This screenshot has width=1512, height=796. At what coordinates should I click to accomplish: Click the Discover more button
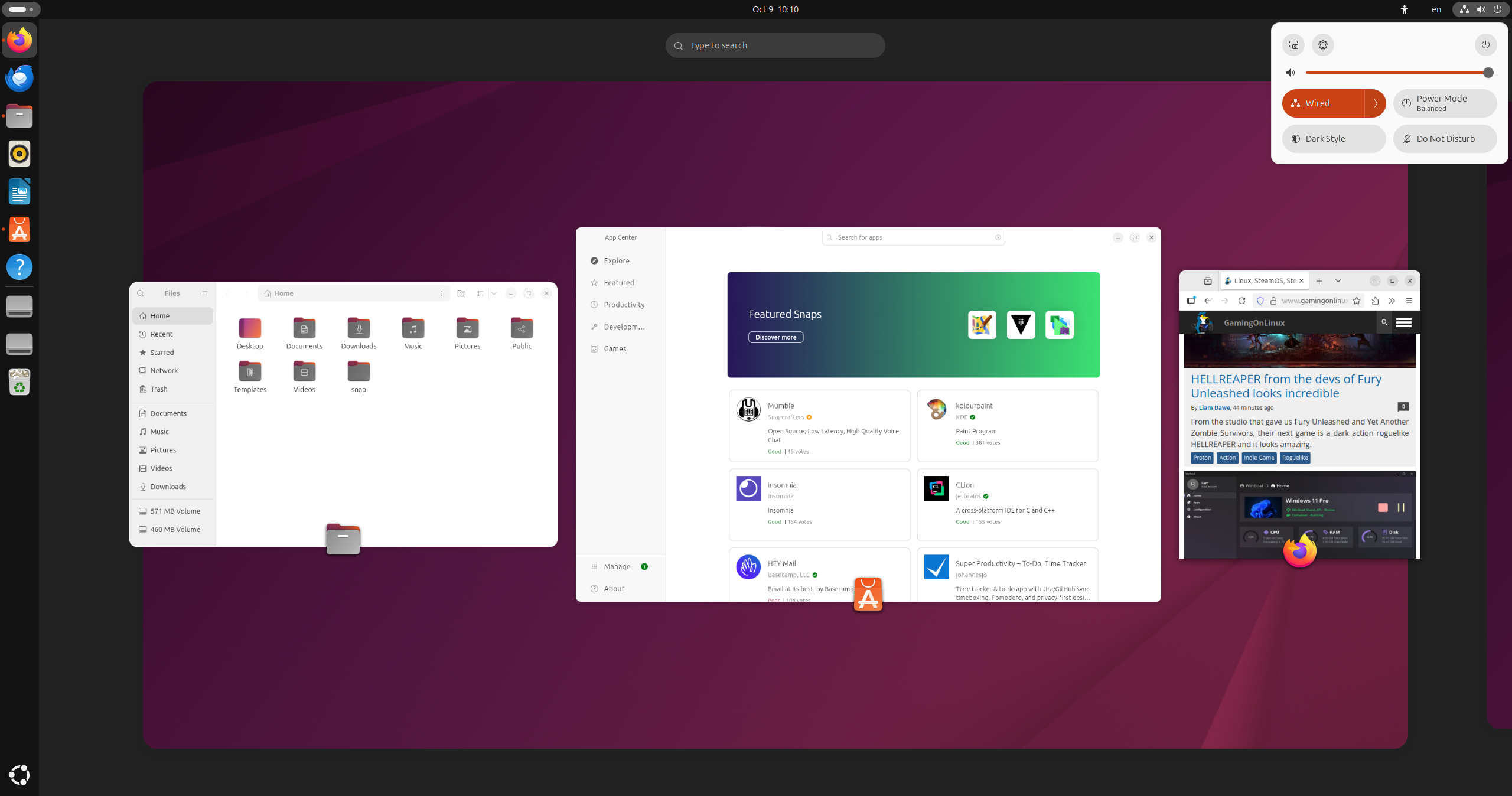coord(775,337)
